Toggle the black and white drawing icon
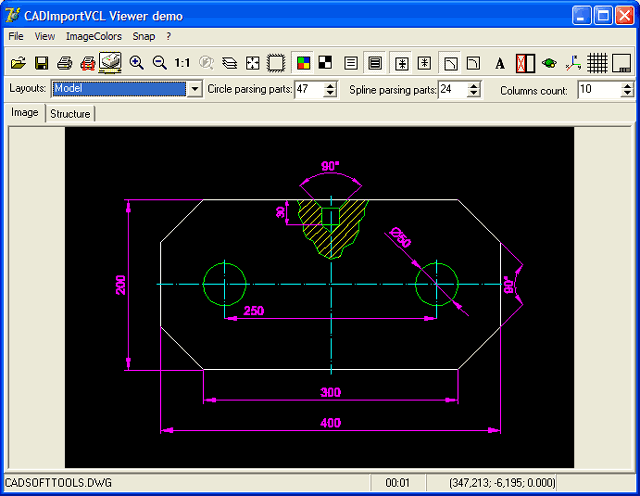Viewport: 640px width, 496px height. (326, 63)
